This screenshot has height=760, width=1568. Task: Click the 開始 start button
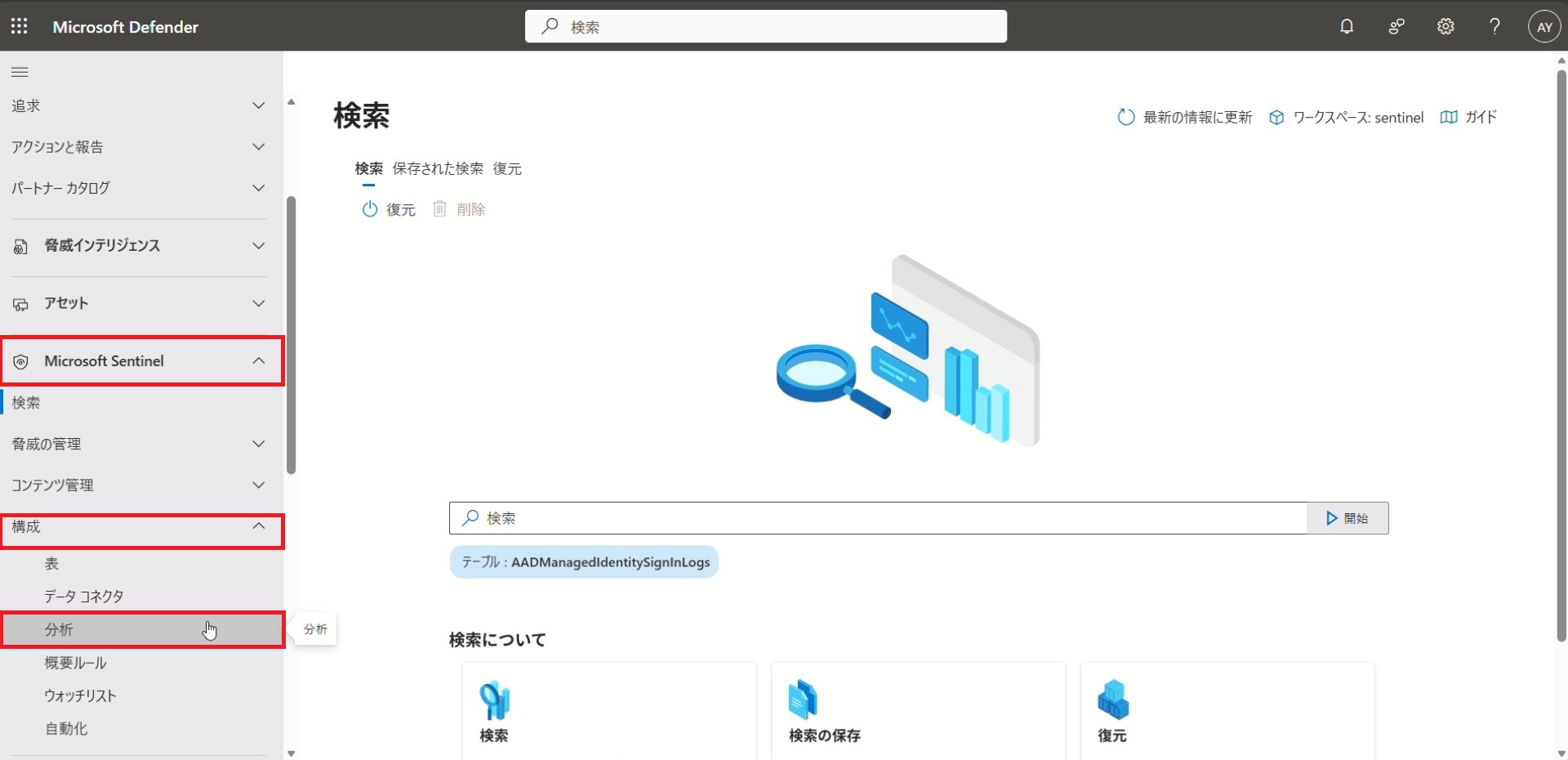pos(1347,518)
